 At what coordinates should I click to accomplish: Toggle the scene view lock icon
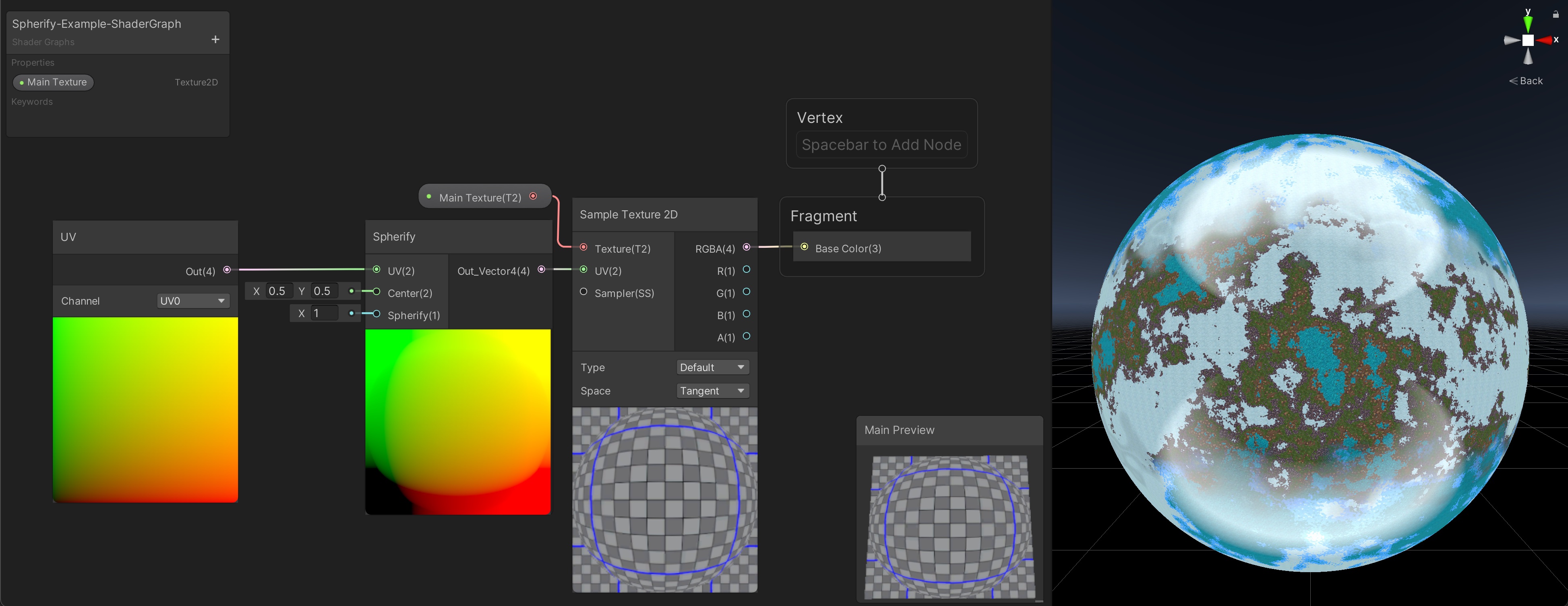point(1555,14)
